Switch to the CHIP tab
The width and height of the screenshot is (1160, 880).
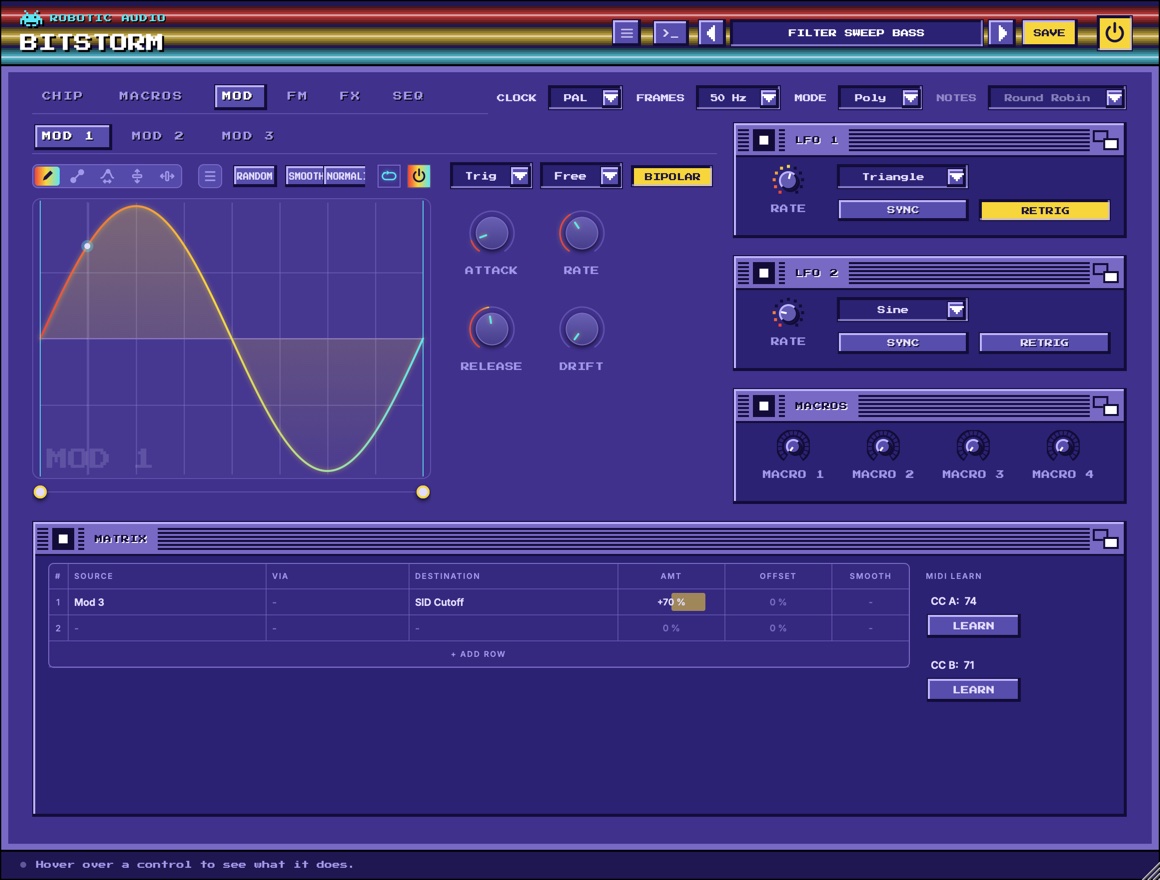click(62, 96)
